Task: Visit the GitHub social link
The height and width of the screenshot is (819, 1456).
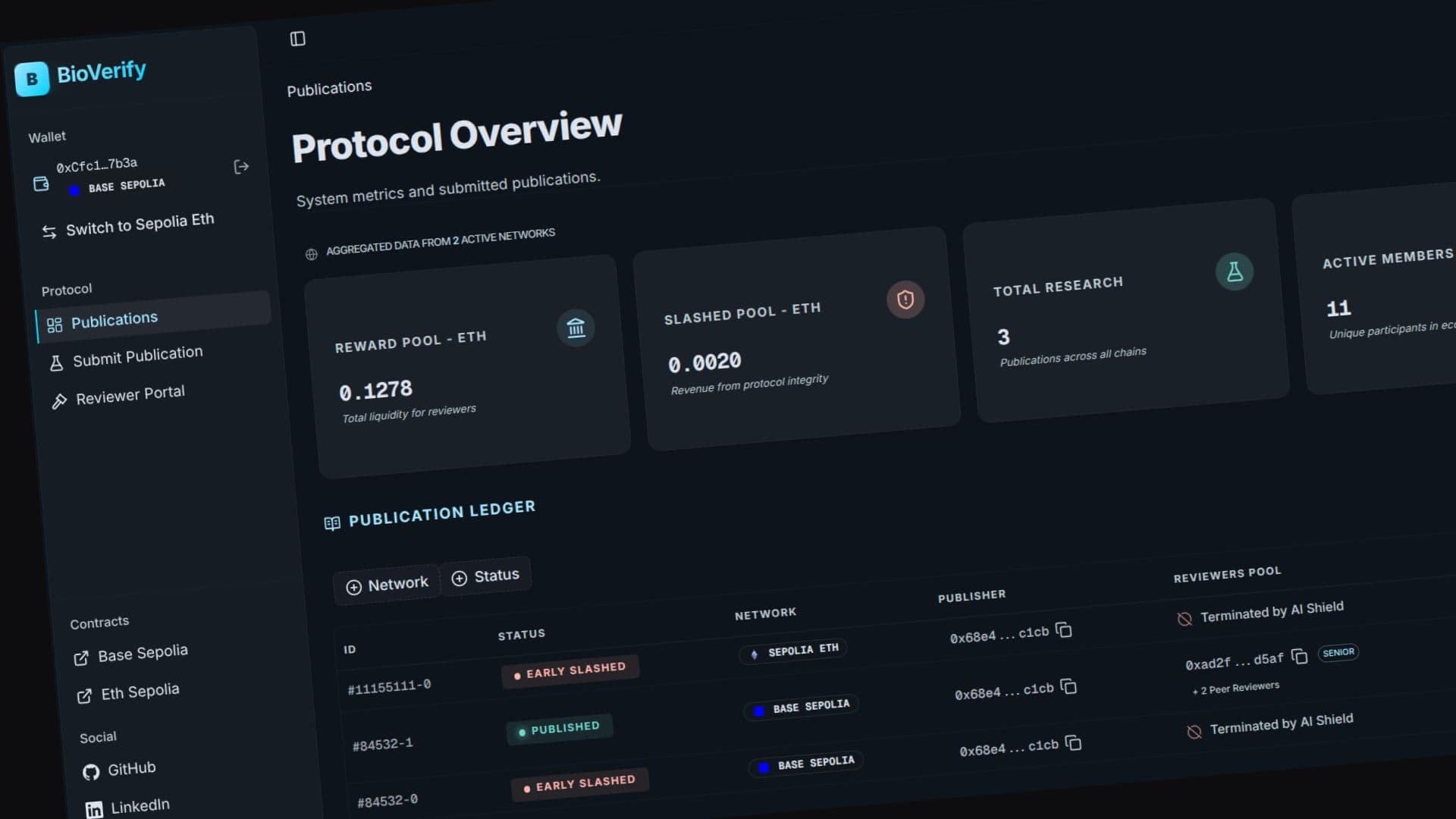Action: click(x=119, y=770)
